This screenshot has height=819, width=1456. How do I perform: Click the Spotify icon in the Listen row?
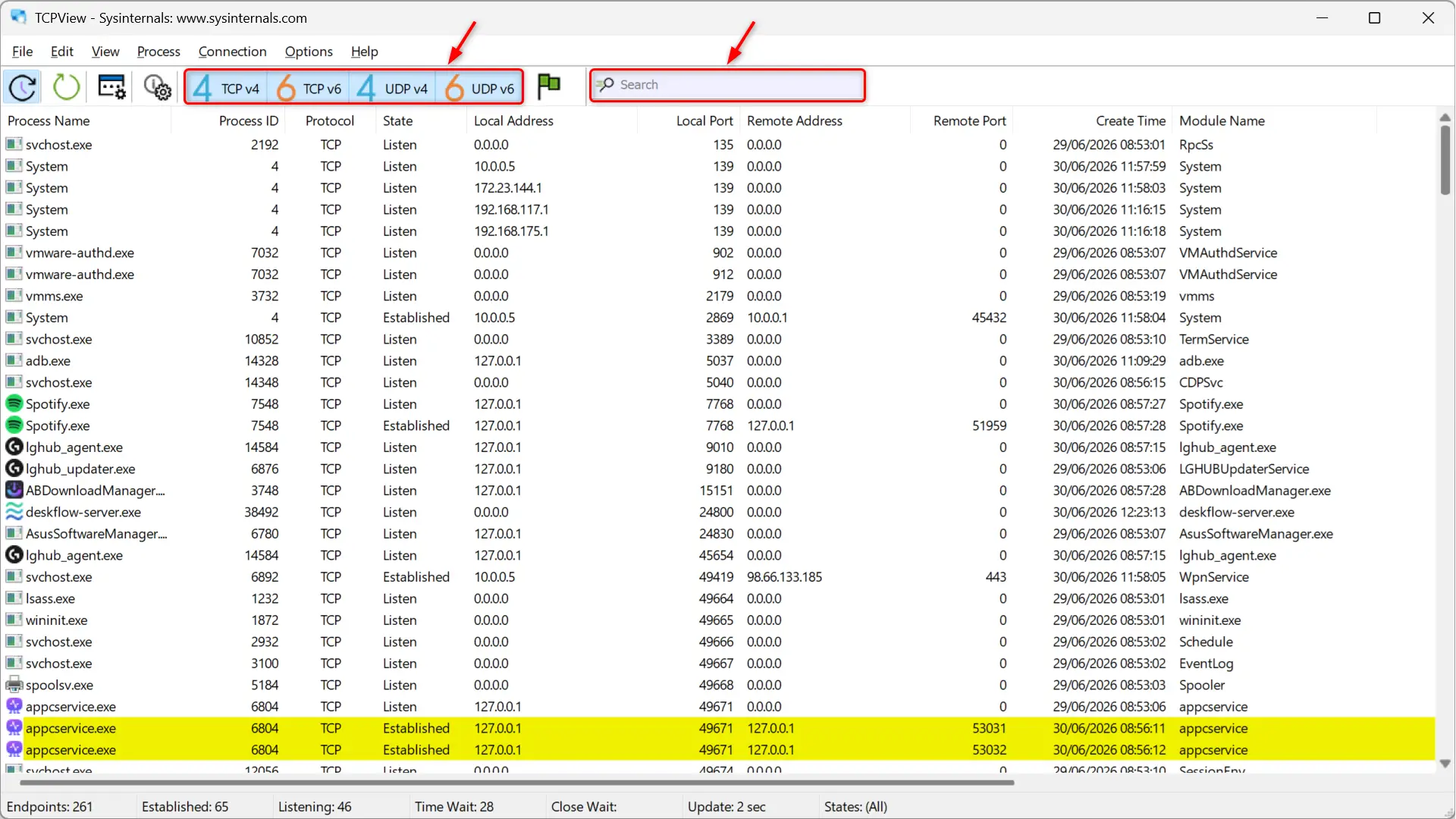click(14, 403)
